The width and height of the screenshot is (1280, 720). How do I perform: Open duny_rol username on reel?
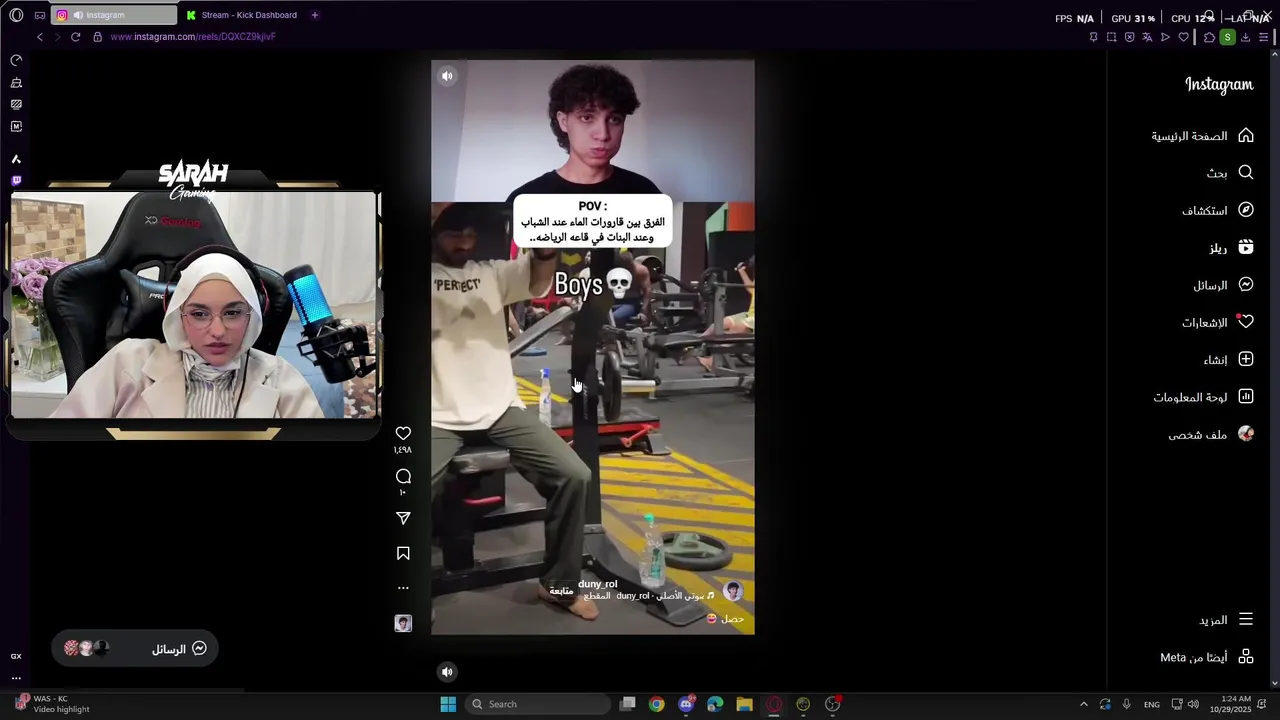[x=597, y=584]
